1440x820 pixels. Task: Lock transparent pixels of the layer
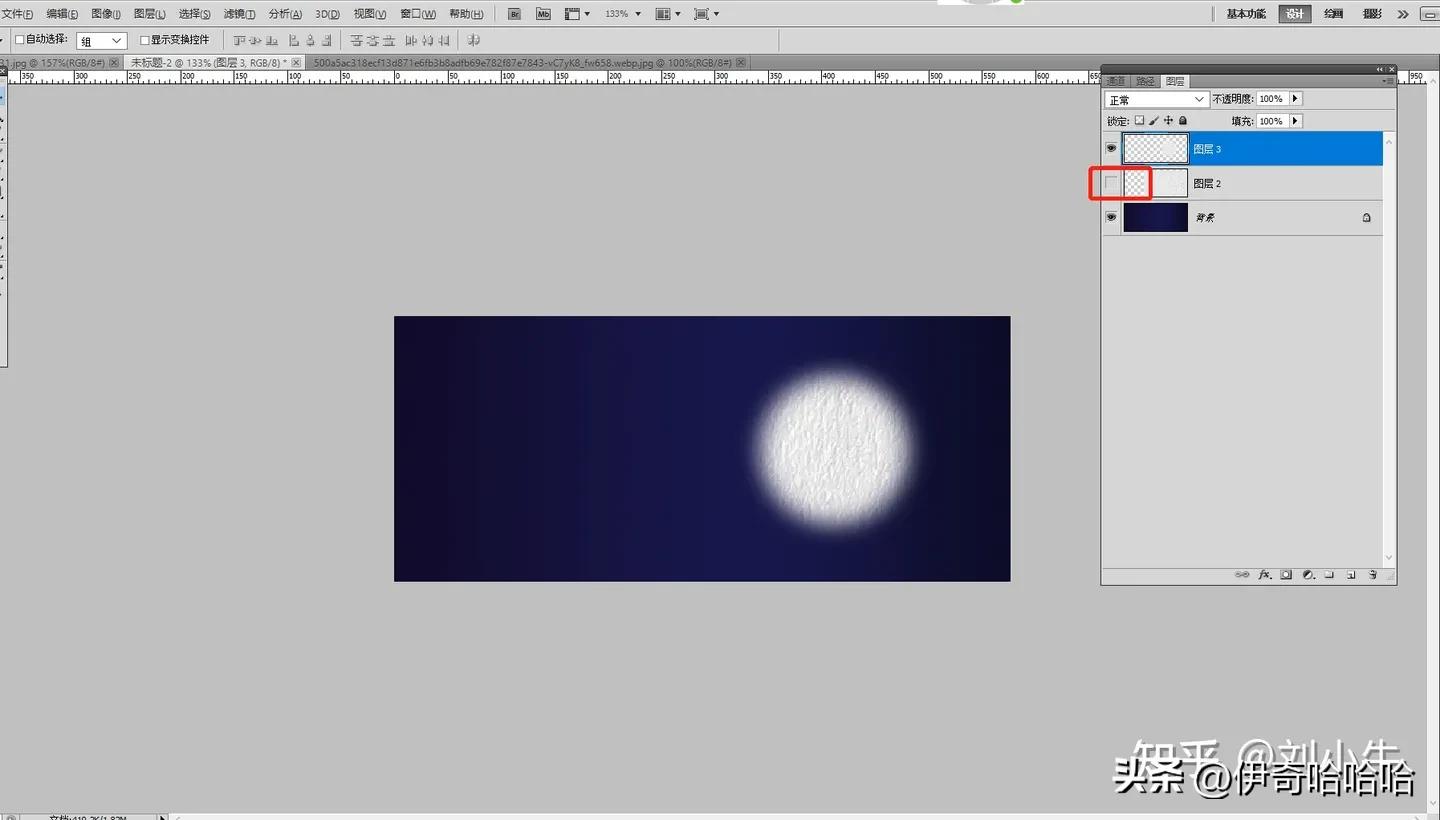1139,120
